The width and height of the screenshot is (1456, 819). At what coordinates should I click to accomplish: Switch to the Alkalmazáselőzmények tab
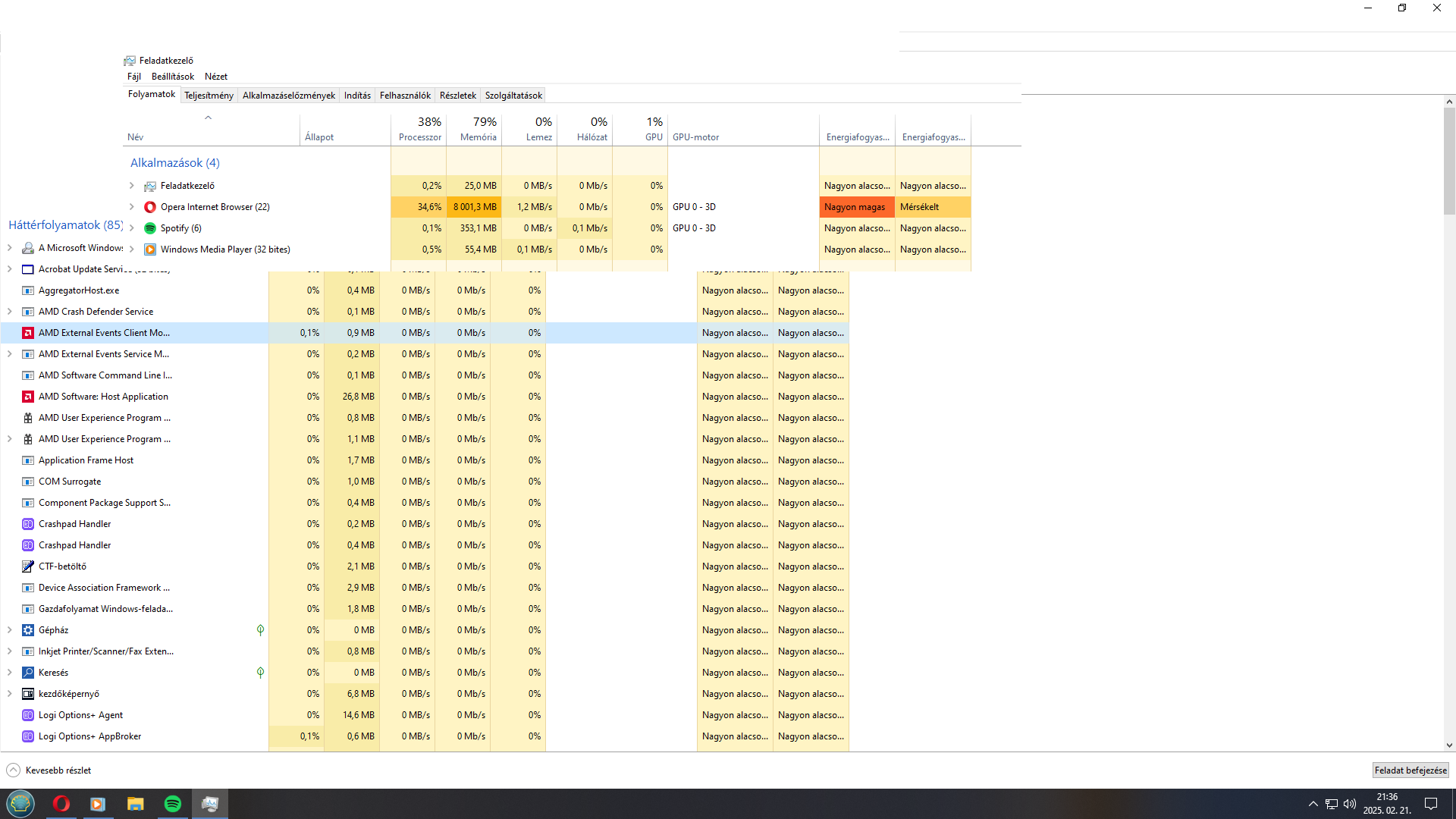point(289,96)
